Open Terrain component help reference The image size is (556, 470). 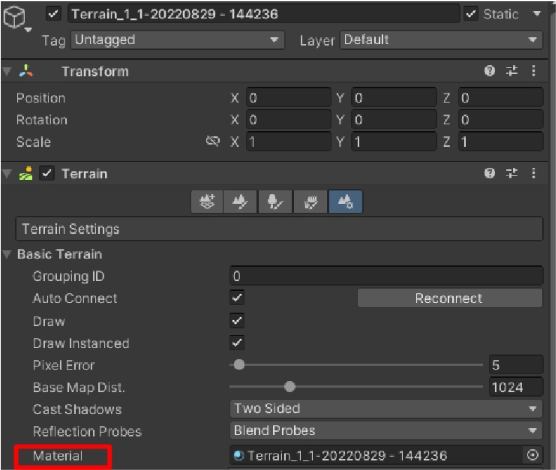(x=489, y=173)
